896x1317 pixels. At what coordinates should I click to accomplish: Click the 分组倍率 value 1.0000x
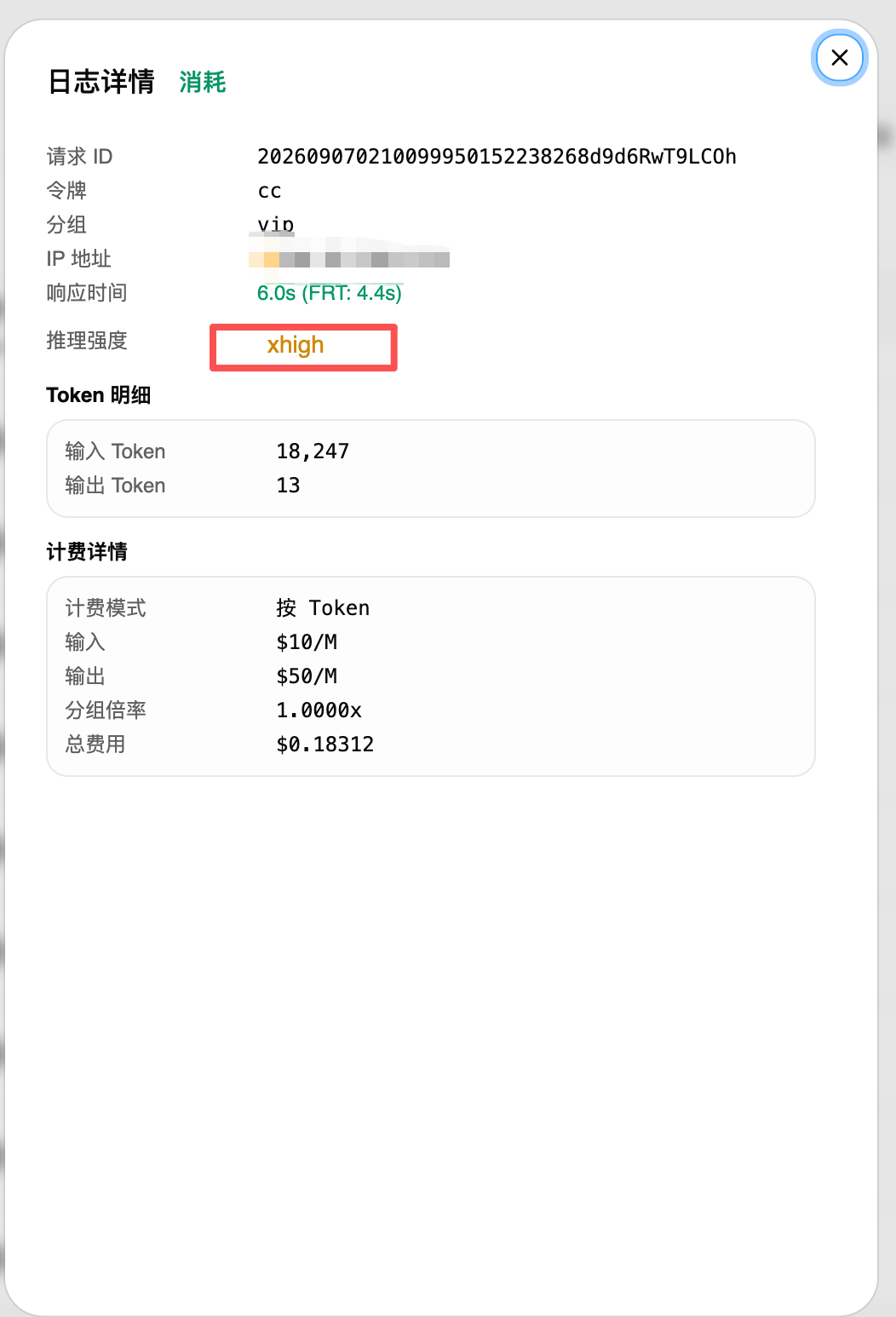coord(319,710)
